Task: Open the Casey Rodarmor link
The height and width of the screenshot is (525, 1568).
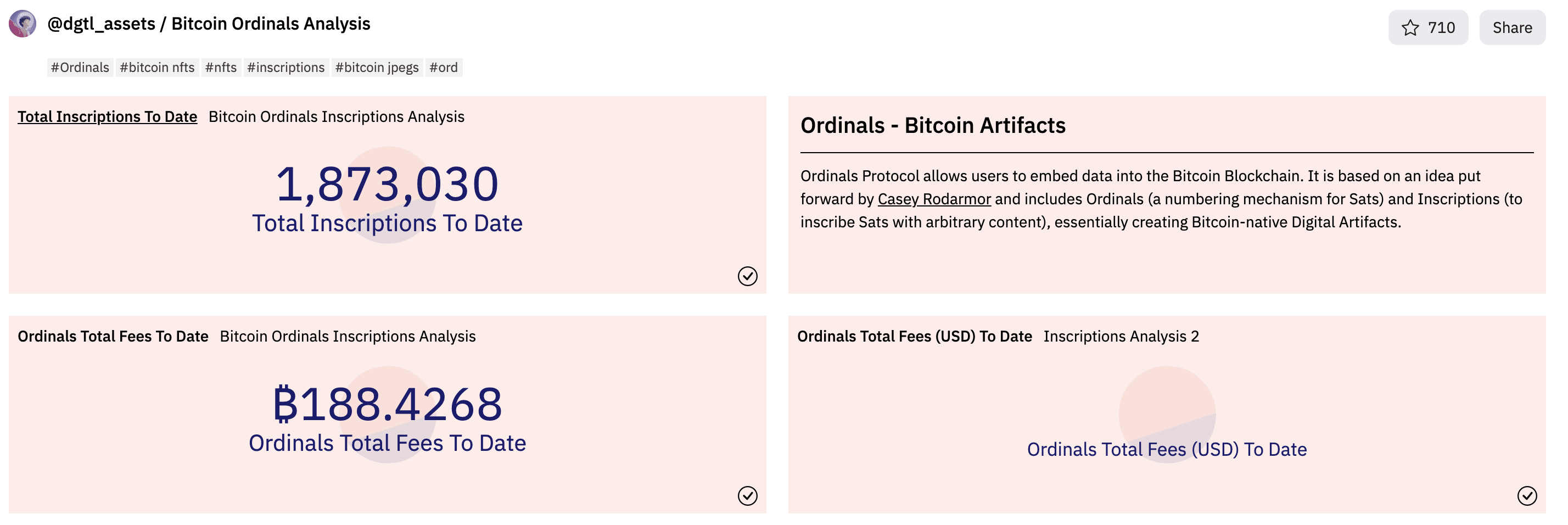Action: click(934, 199)
